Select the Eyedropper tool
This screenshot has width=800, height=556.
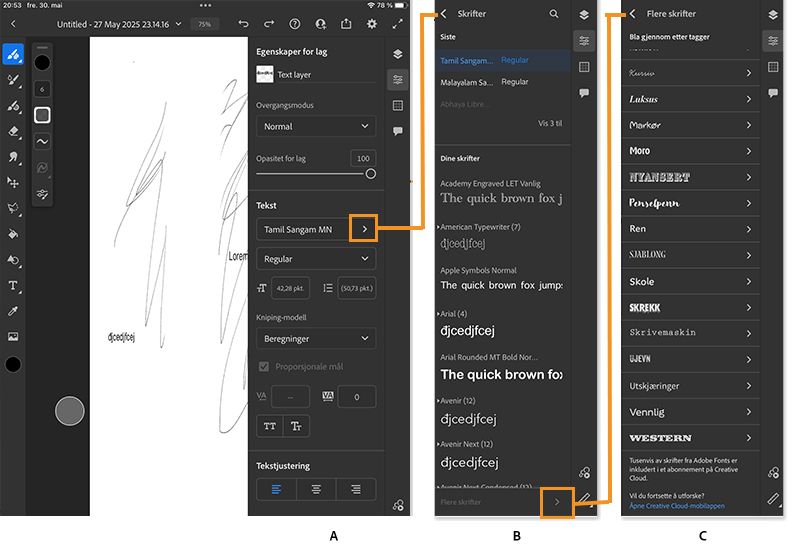(x=13, y=311)
